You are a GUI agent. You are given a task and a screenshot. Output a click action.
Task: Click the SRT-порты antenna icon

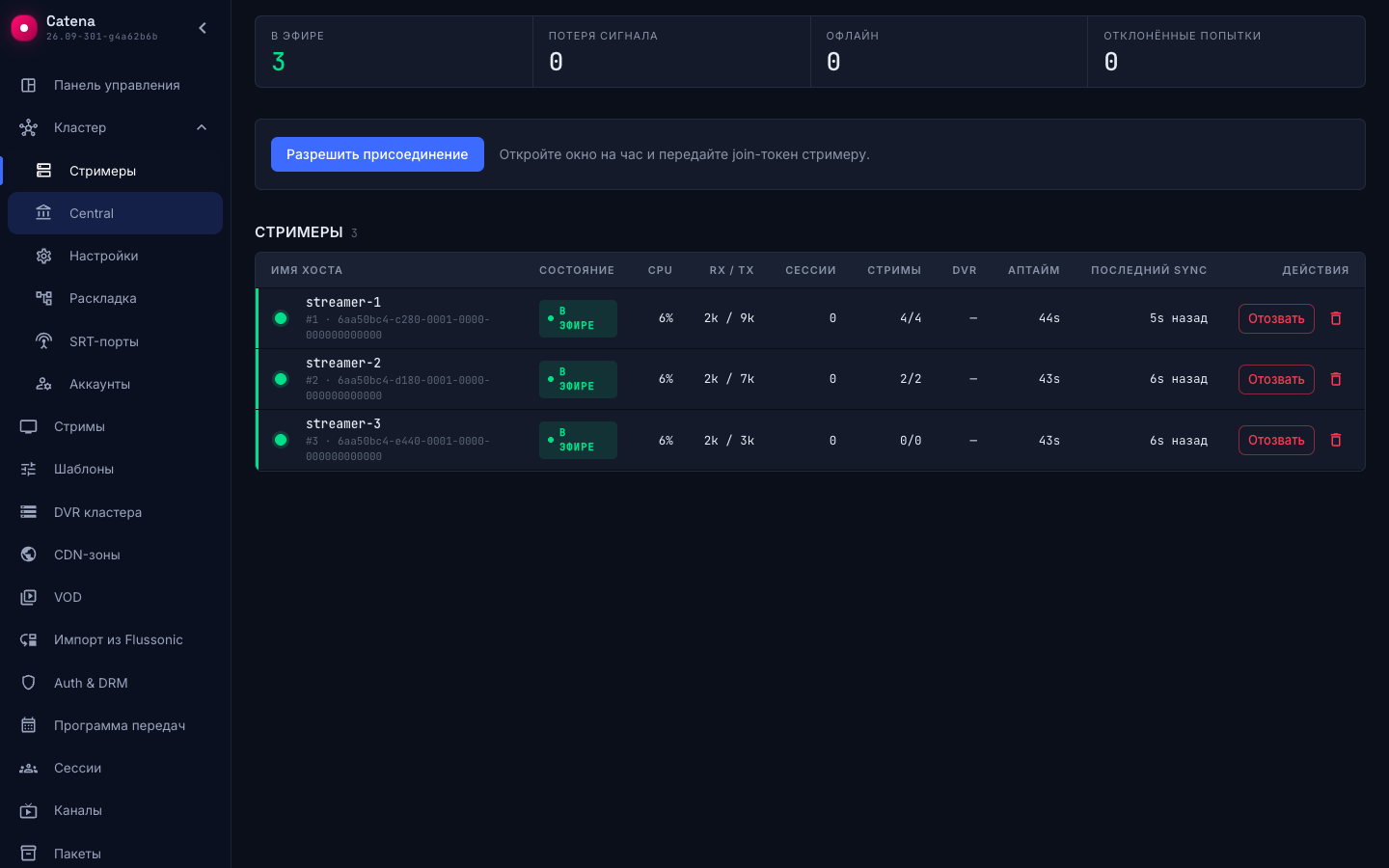coord(44,341)
